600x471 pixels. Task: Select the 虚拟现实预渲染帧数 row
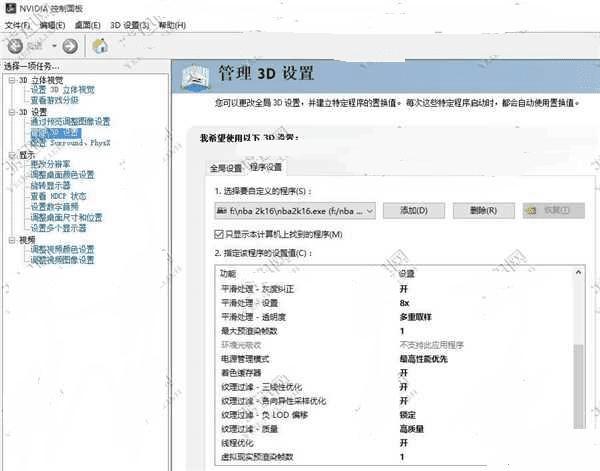(x=394, y=457)
